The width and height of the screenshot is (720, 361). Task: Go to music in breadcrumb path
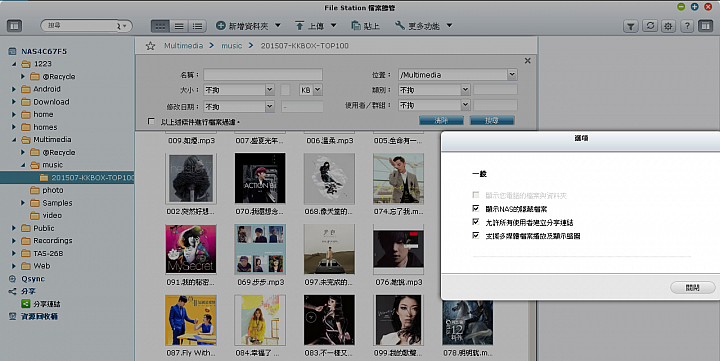pos(231,45)
